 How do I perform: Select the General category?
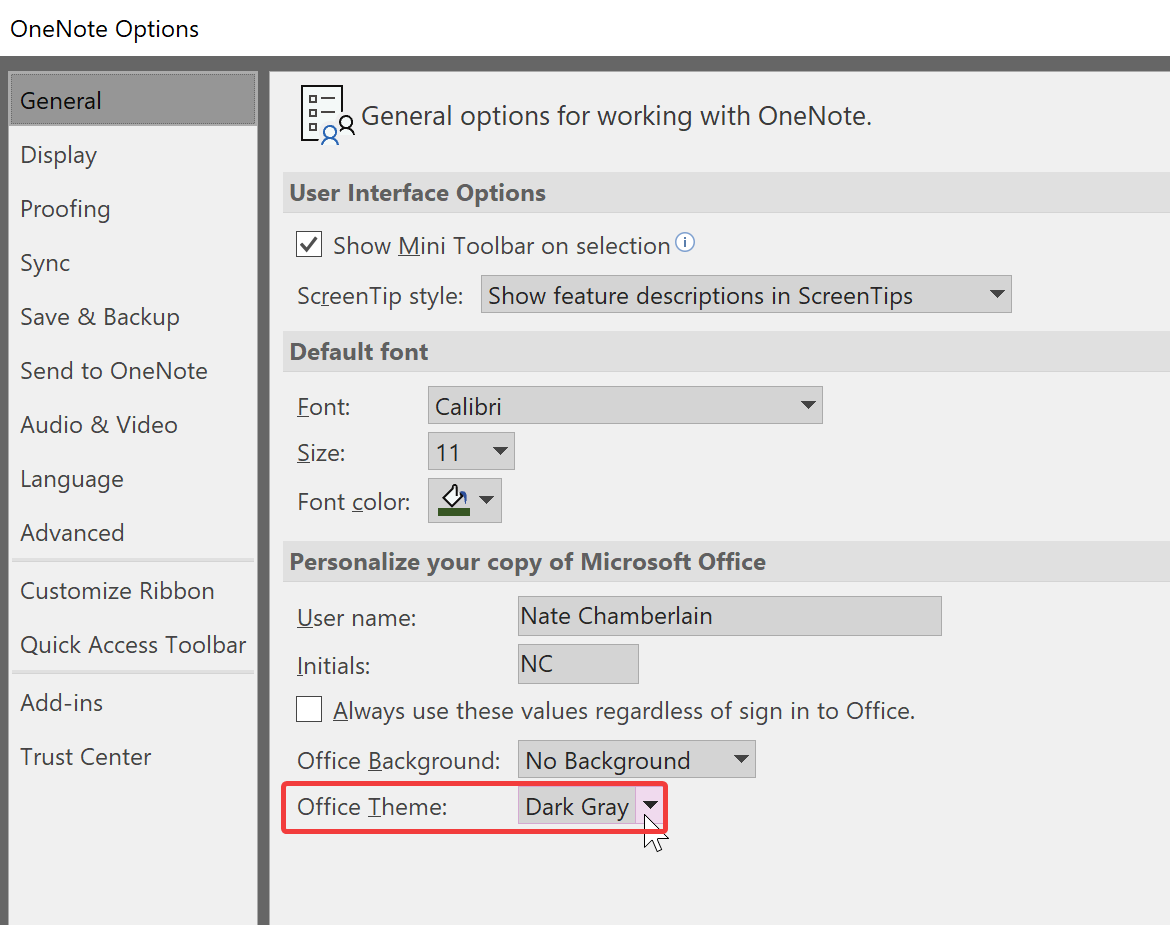pyautogui.click(x=133, y=100)
